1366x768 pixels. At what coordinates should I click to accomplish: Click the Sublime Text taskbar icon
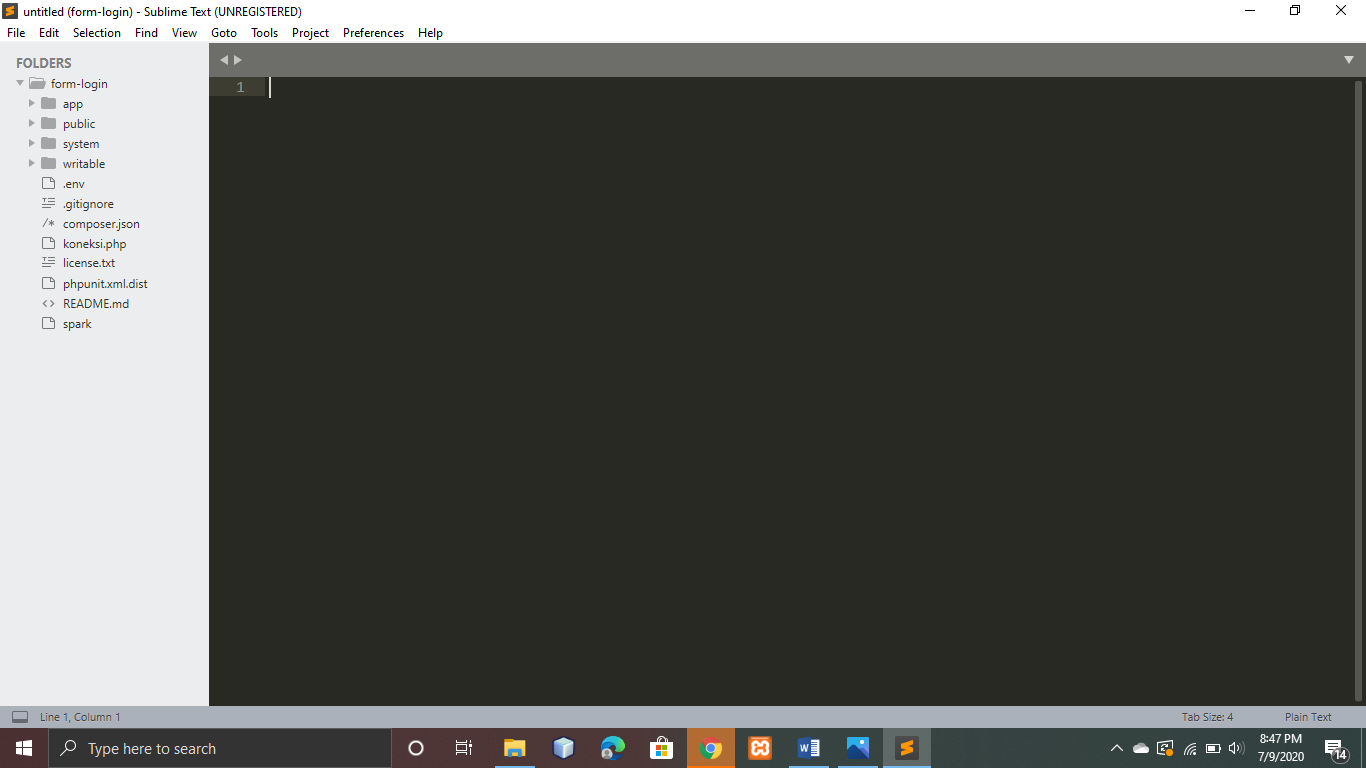coord(907,748)
